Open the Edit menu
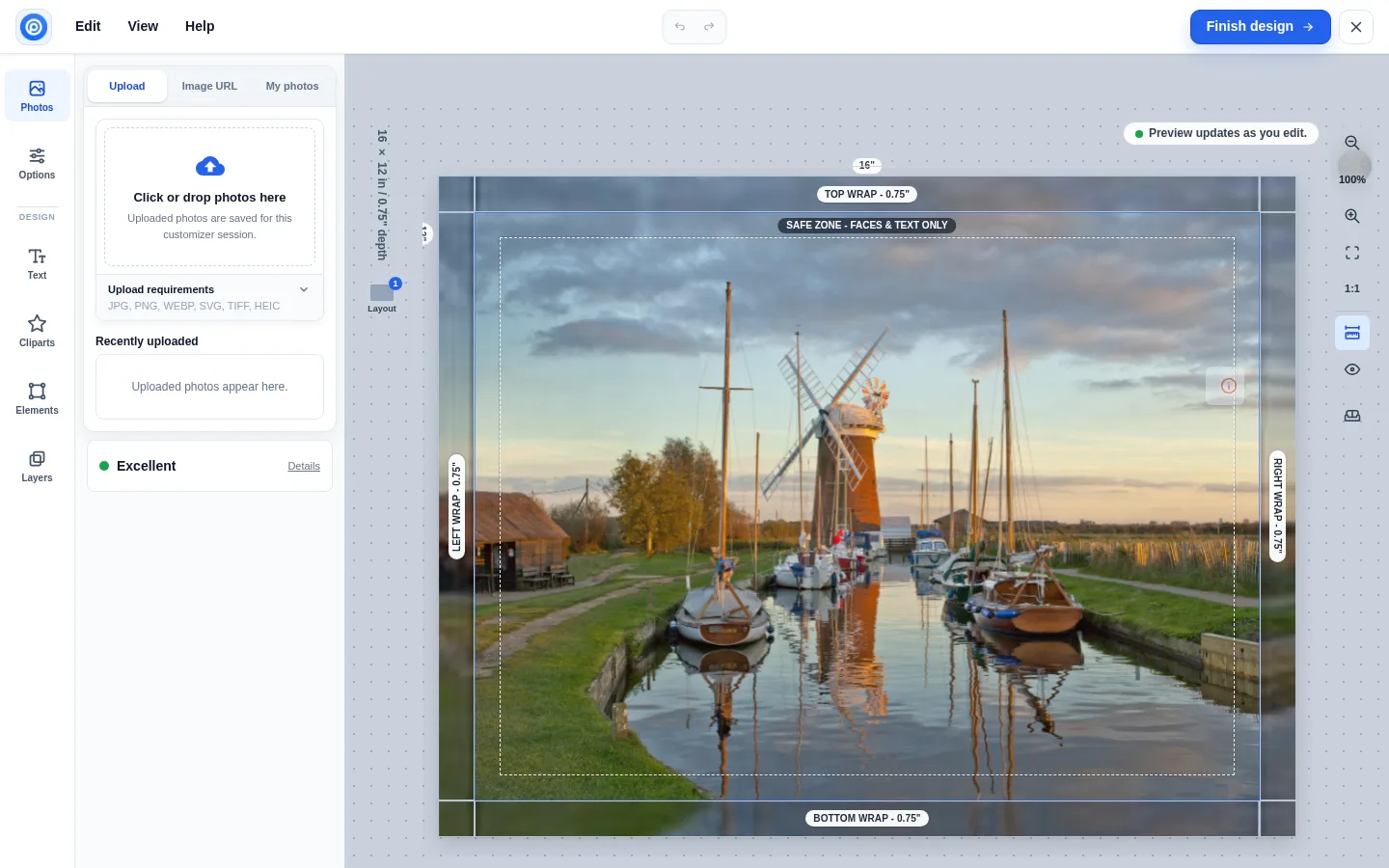The image size is (1389, 868). pyautogui.click(x=88, y=26)
